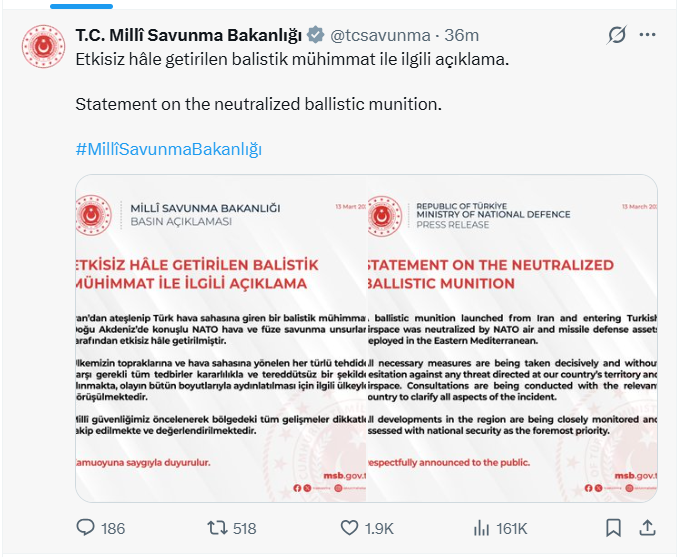The height and width of the screenshot is (557, 682).
Task: Bookmark this post
Action: pyautogui.click(x=613, y=527)
